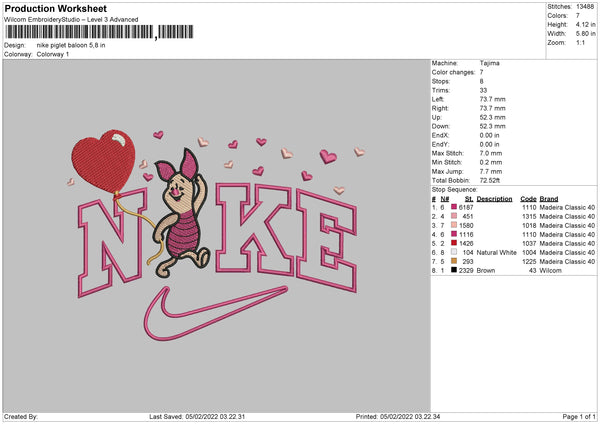600x424 pixels.
Task: Click the red heart balloon in the design
Action: point(103,161)
